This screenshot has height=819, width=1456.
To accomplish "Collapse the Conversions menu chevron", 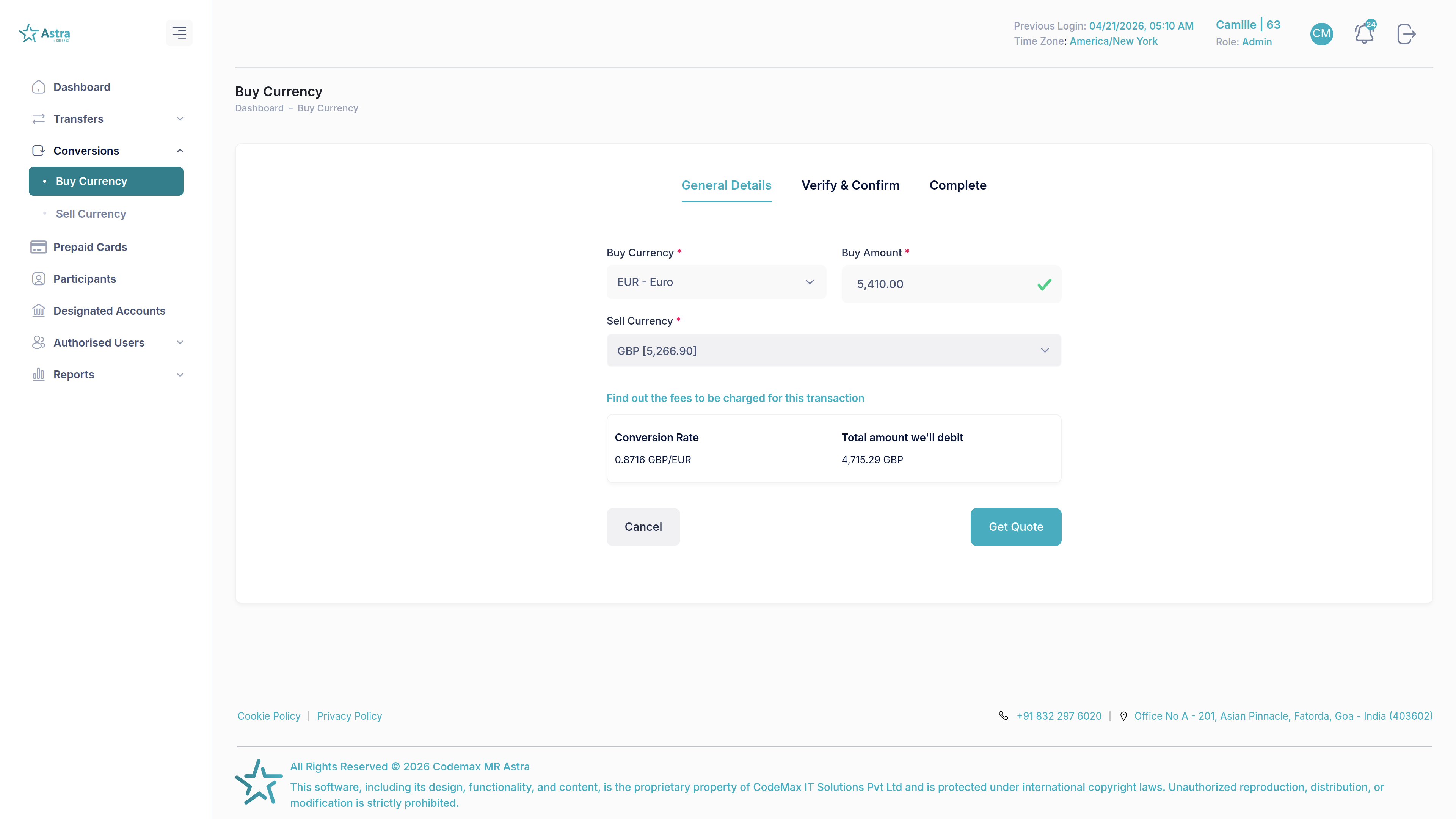I will click(180, 151).
